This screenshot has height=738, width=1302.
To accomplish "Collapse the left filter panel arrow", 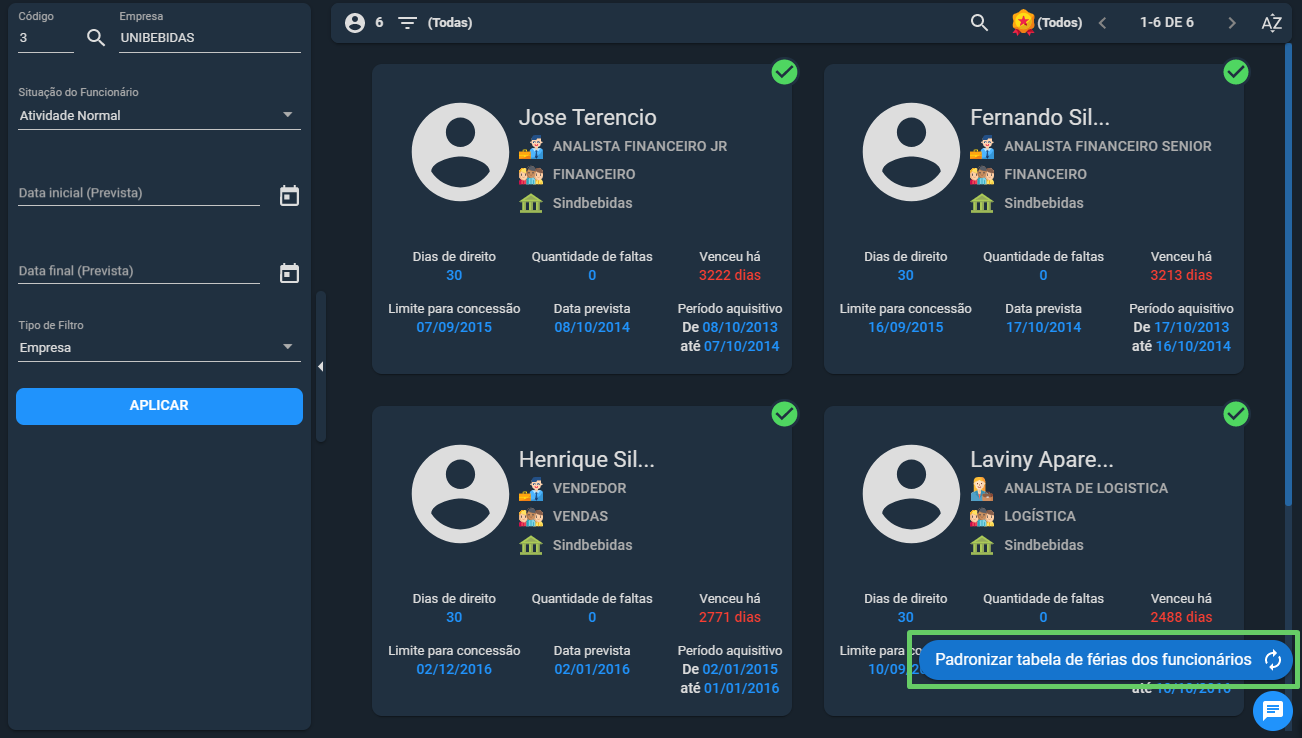I will [x=320, y=367].
